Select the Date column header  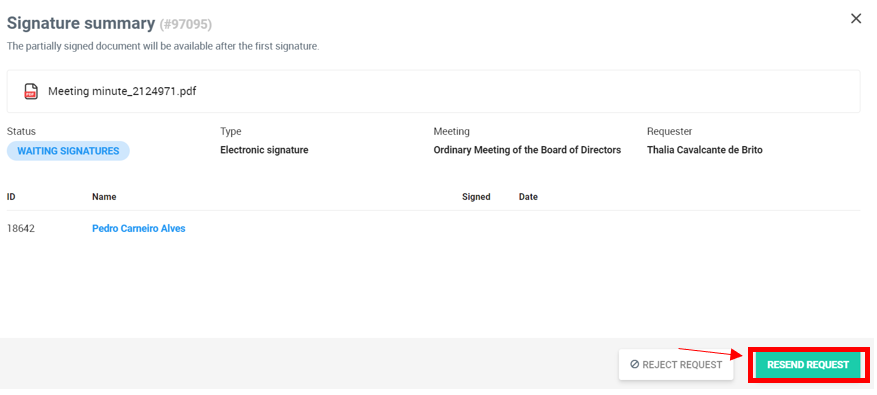pos(528,197)
